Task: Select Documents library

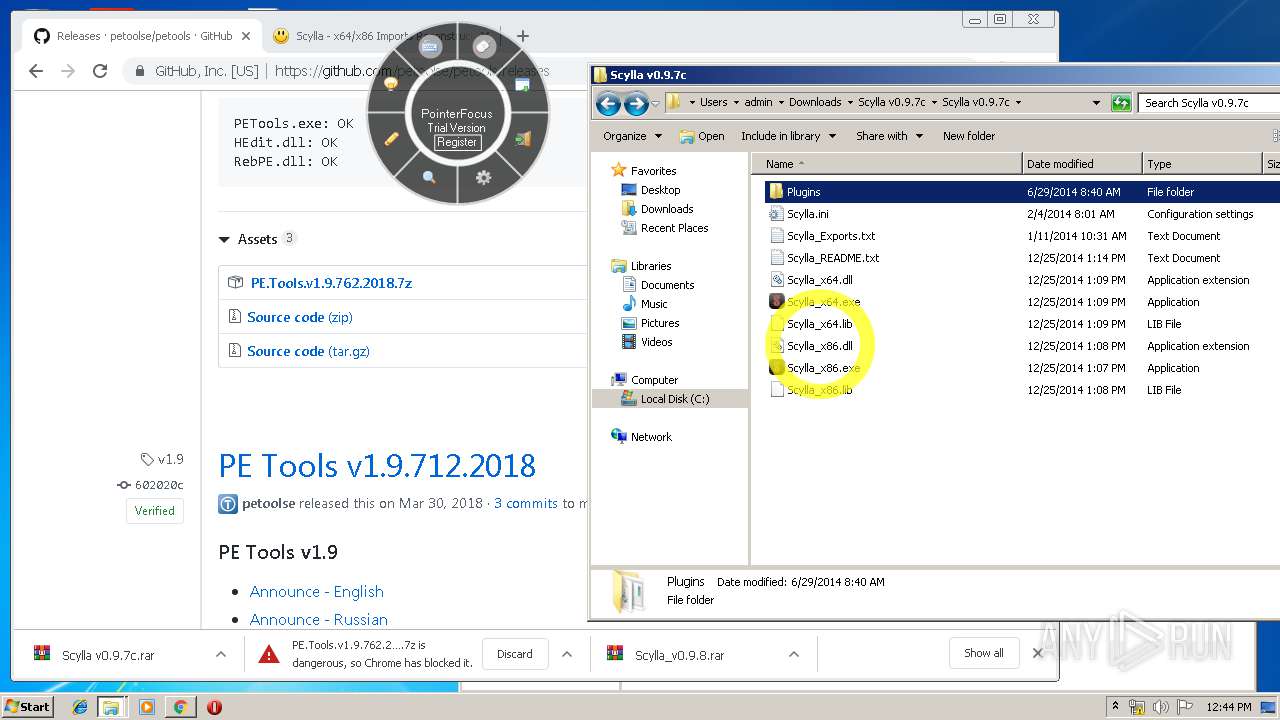Action: 667,285
